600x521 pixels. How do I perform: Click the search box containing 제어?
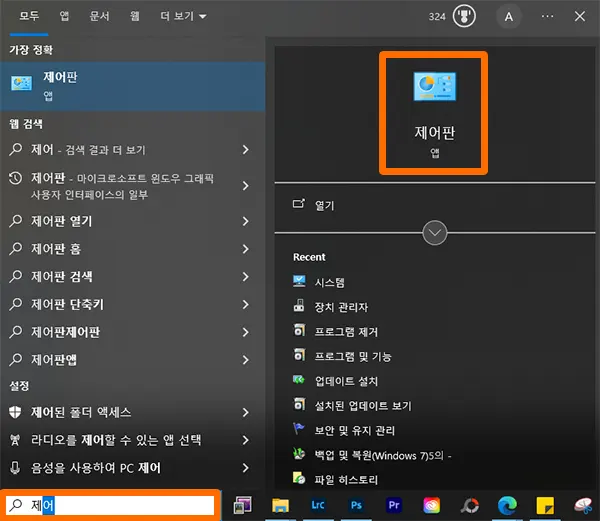point(110,505)
